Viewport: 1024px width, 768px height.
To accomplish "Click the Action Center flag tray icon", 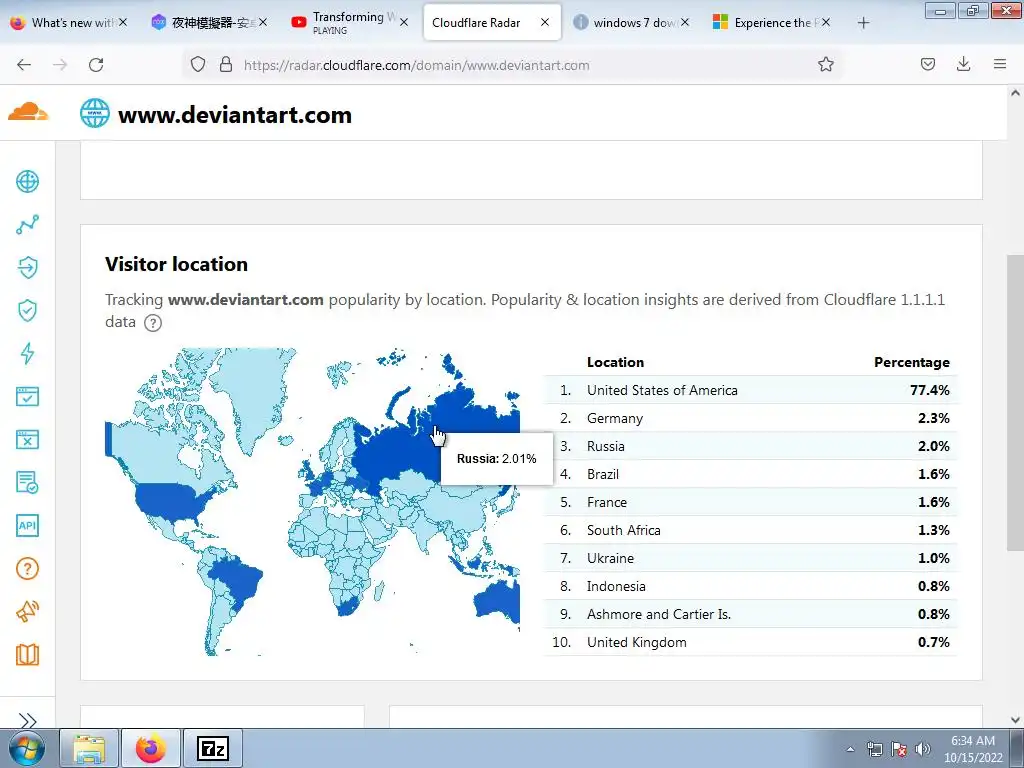I will [x=899, y=749].
